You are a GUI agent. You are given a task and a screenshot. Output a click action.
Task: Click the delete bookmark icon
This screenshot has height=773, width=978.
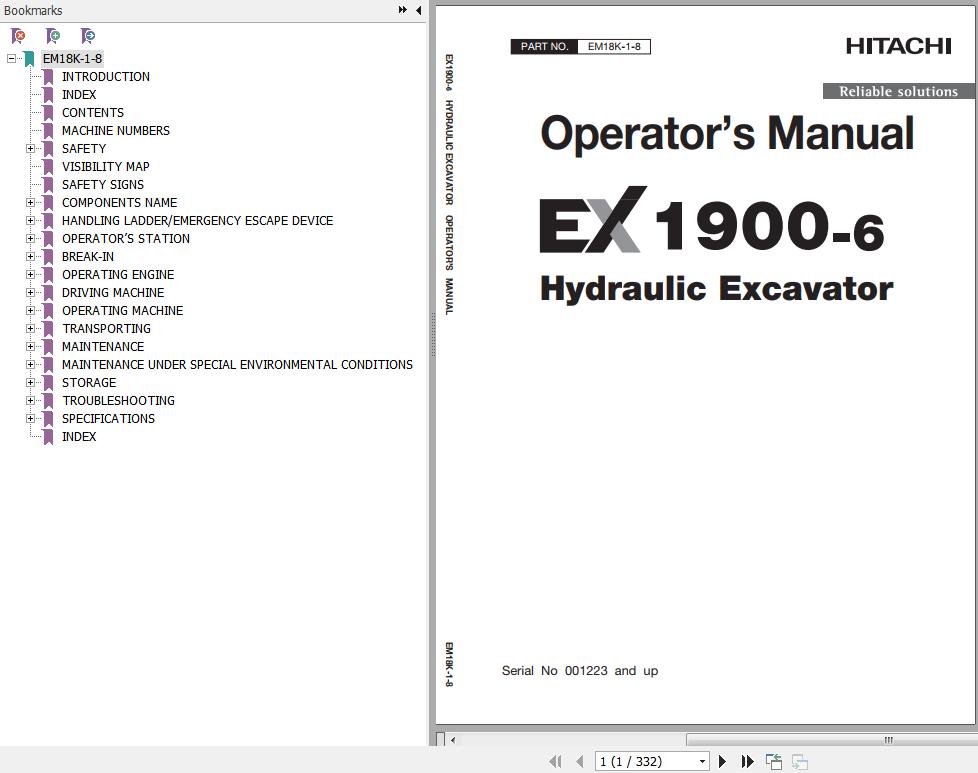[x=19, y=36]
